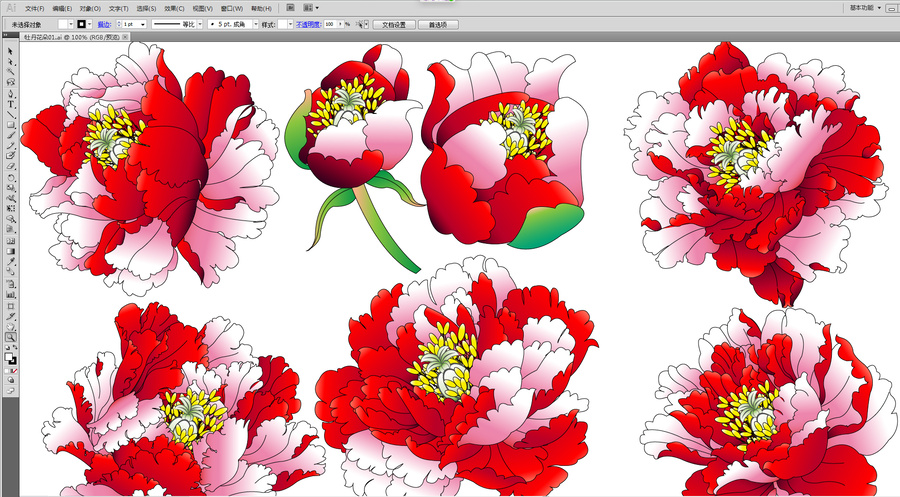The width and height of the screenshot is (900, 497).
Task: Set paint to None (red slash)
Action: [x=14, y=371]
